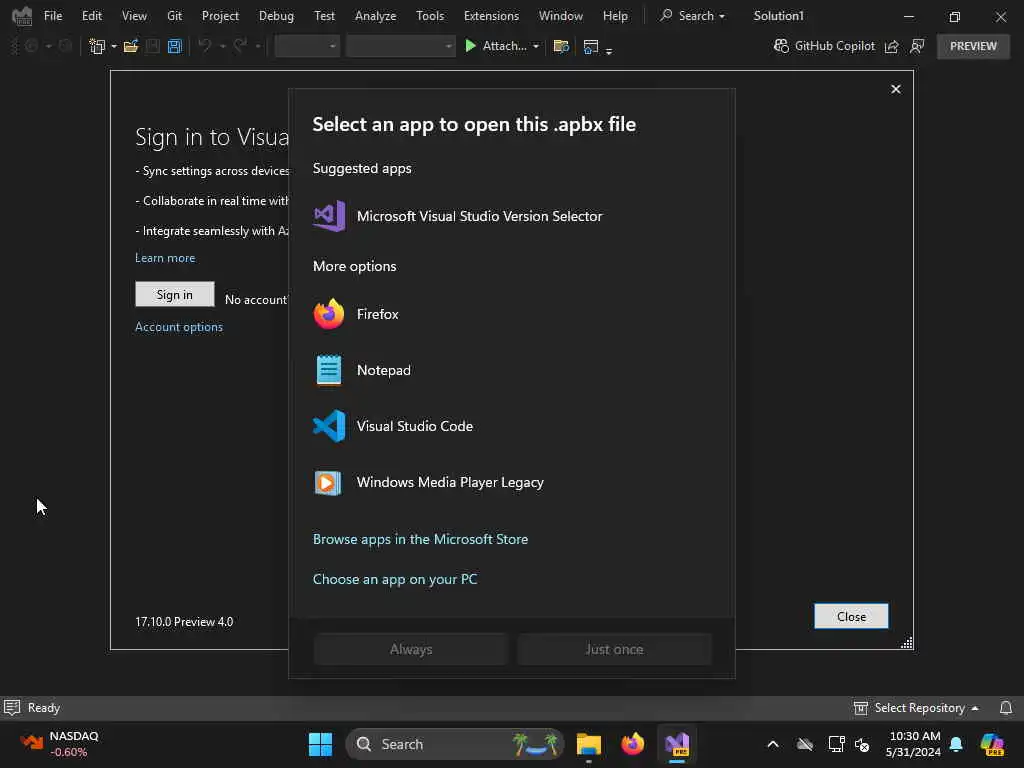Click the clock showing 10:30 AM

pos(914,744)
